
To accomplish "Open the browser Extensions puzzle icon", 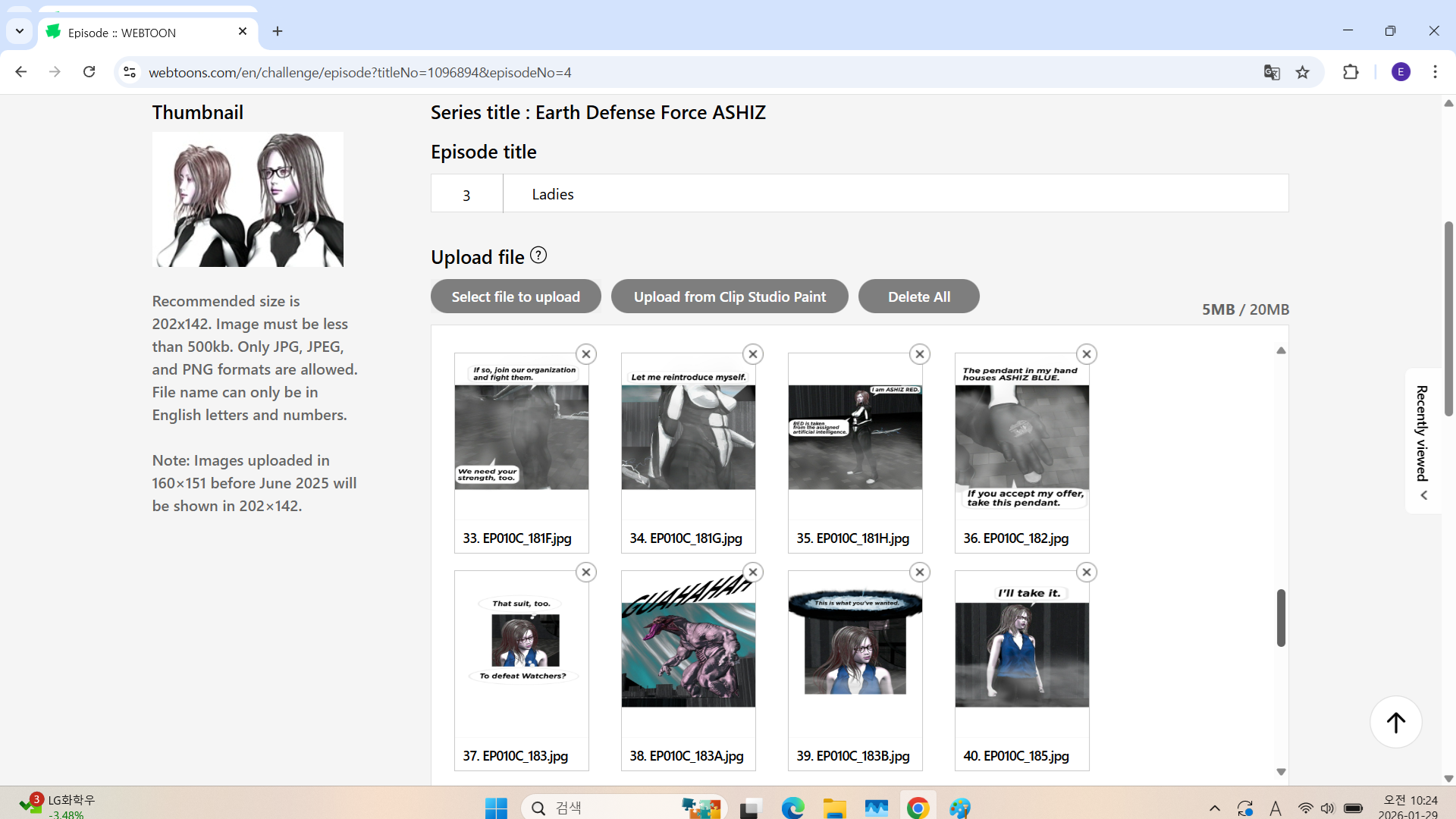I will (x=1351, y=72).
